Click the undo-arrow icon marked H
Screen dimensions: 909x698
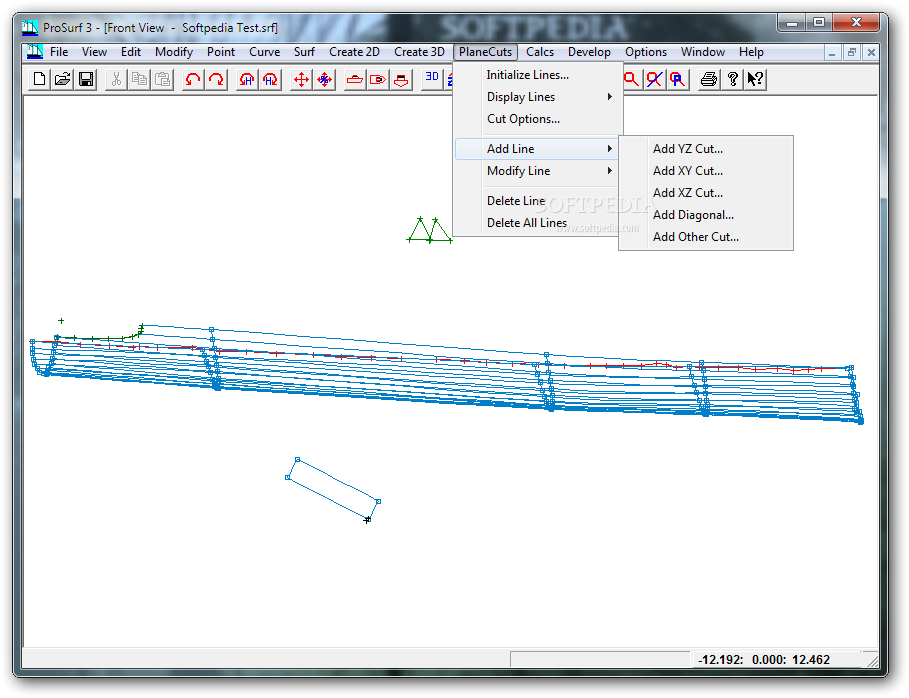coord(247,79)
